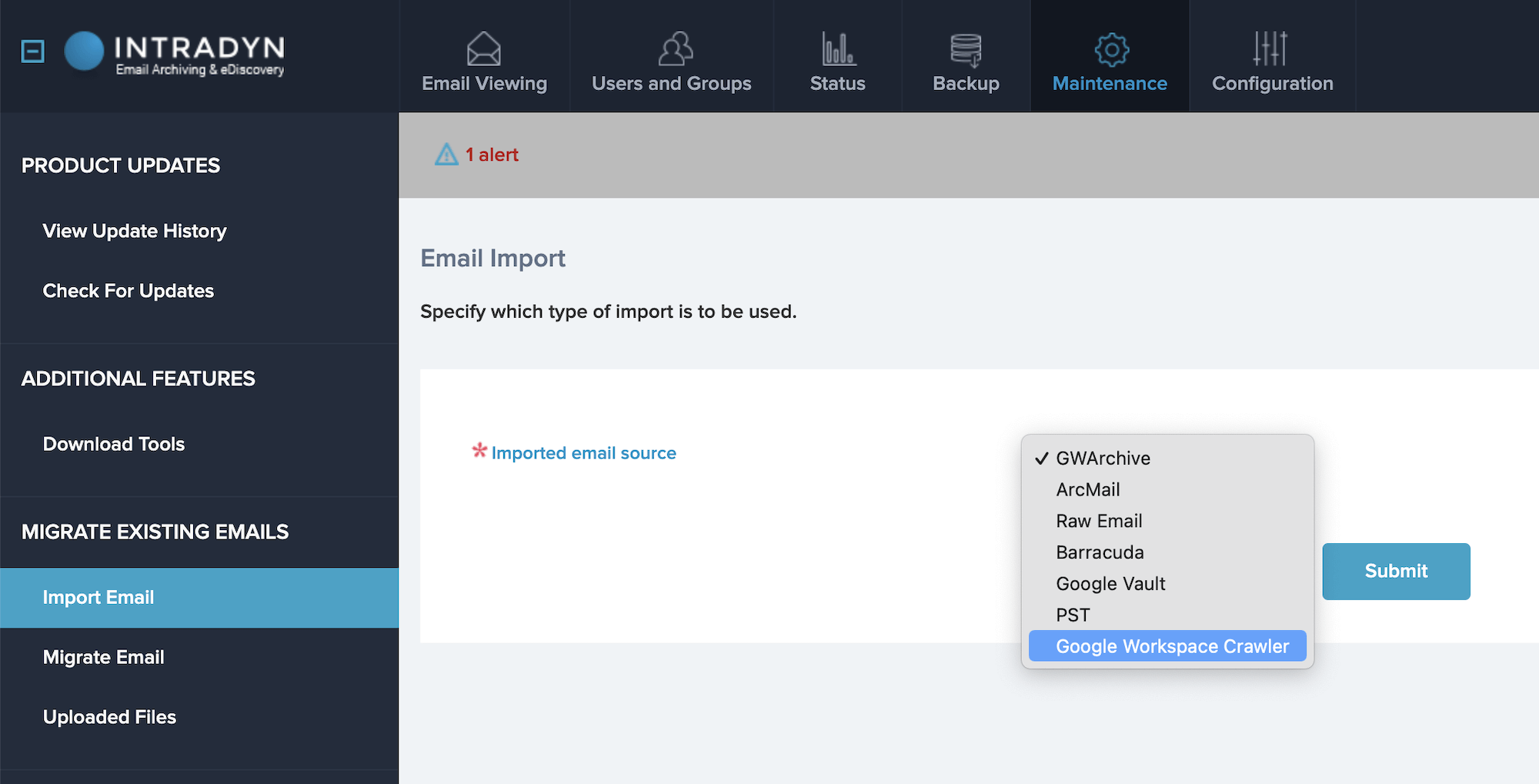
Task: Open Migrate Email in sidebar
Action: pos(104,657)
